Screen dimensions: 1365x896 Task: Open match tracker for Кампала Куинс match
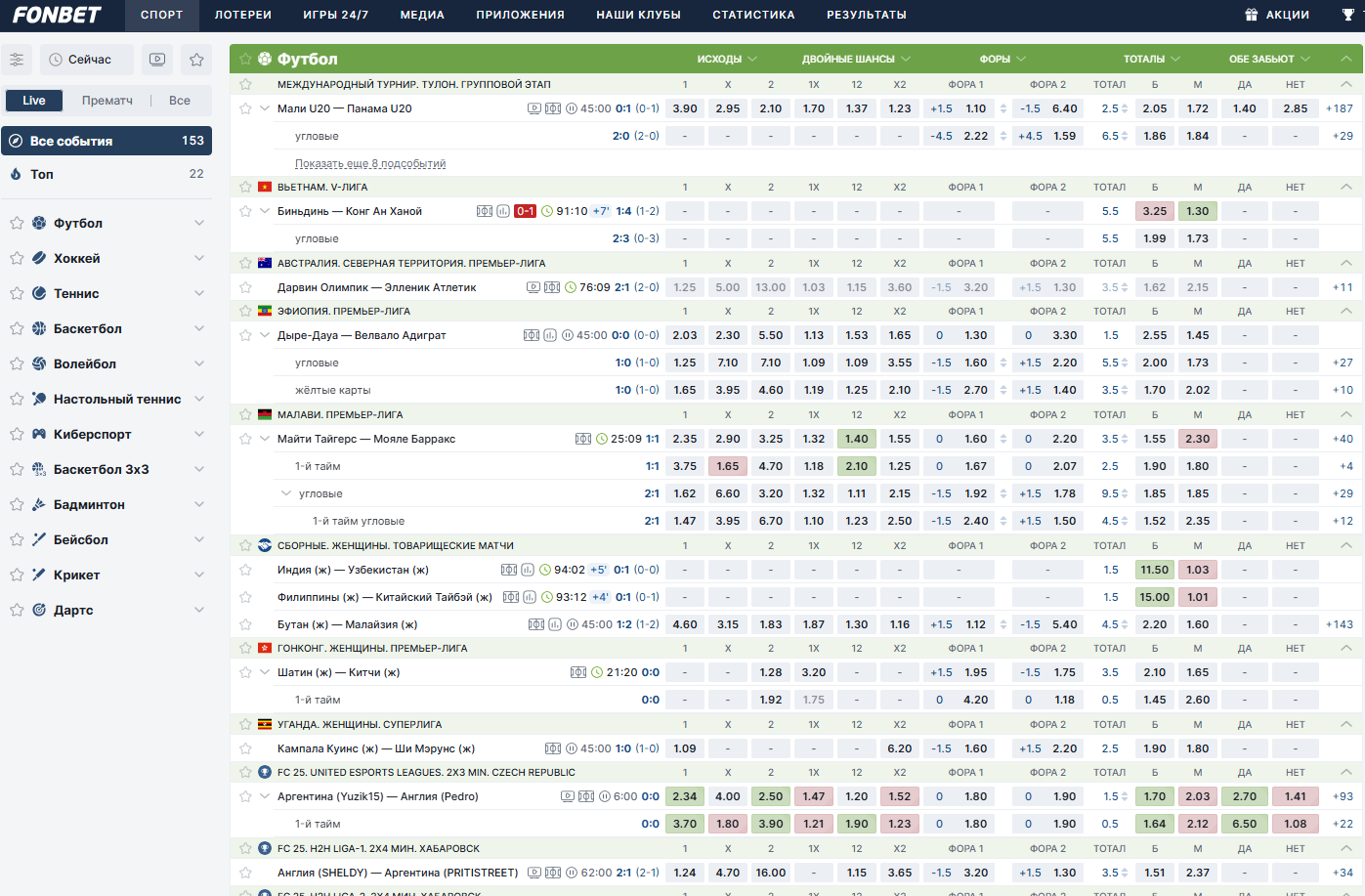click(x=553, y=748)
